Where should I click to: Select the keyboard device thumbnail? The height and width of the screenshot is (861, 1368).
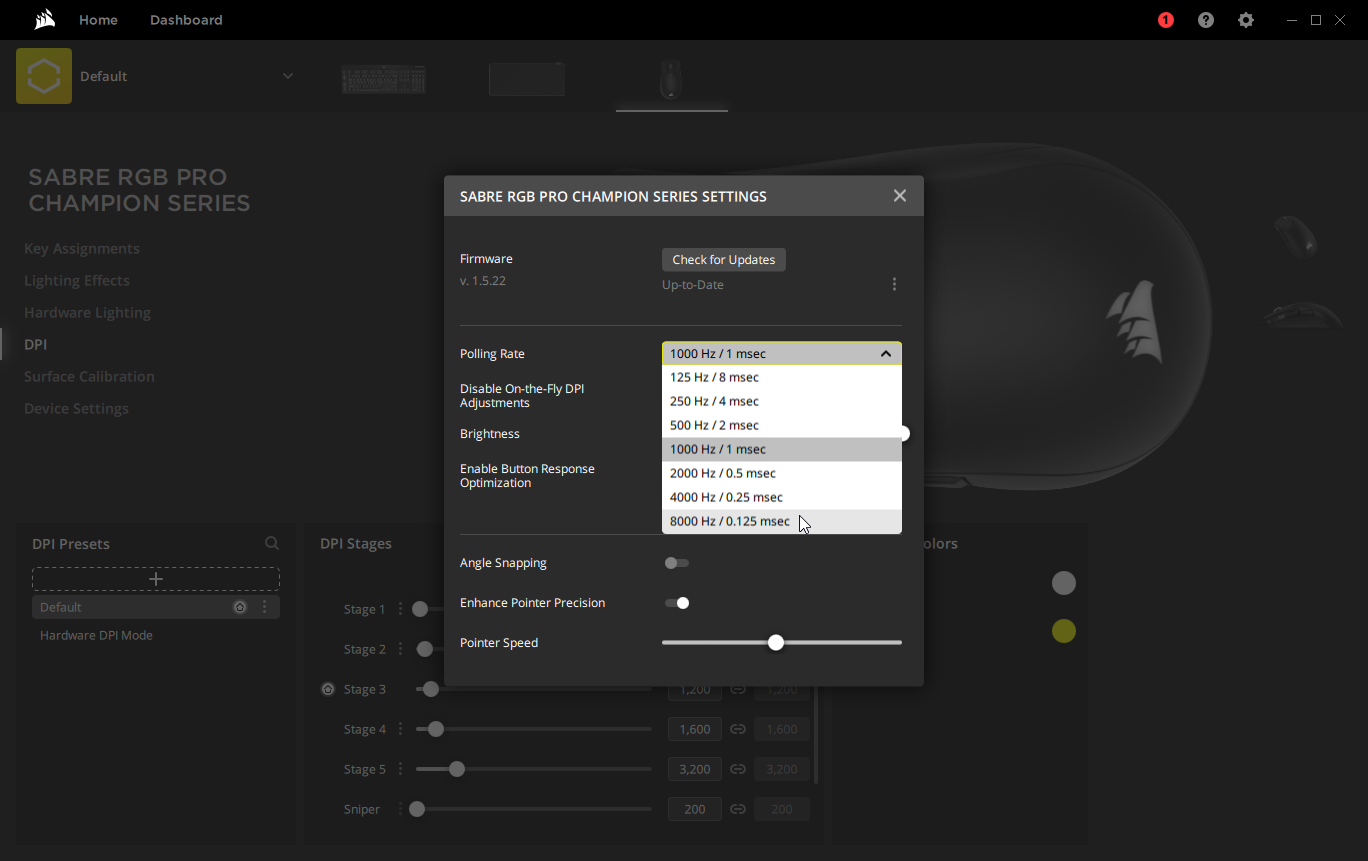[x=384, y=79]
